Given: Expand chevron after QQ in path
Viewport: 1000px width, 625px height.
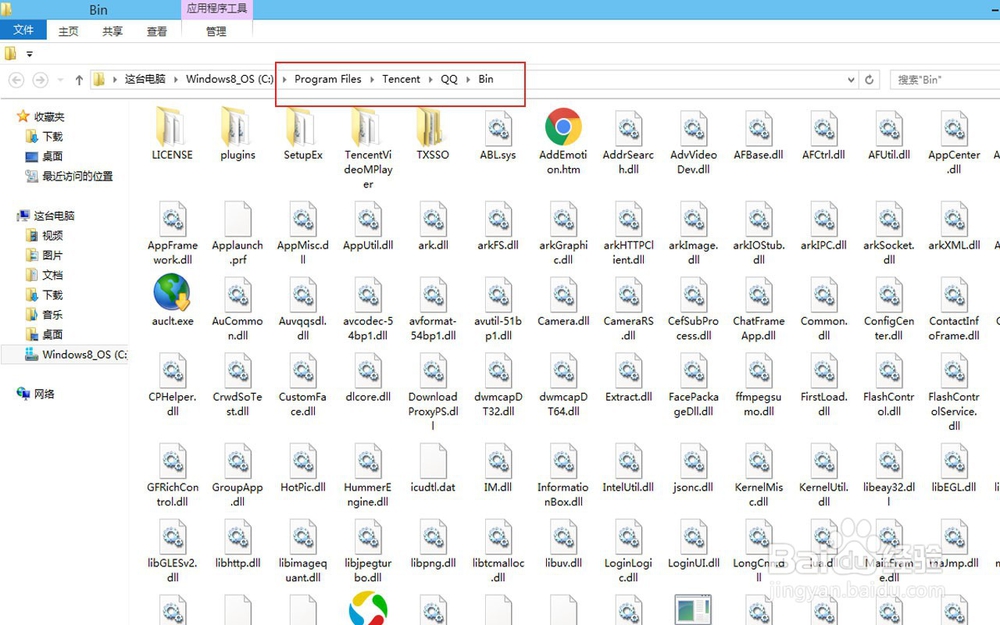Looking at the screenshot, I should (x=468, y=79).
